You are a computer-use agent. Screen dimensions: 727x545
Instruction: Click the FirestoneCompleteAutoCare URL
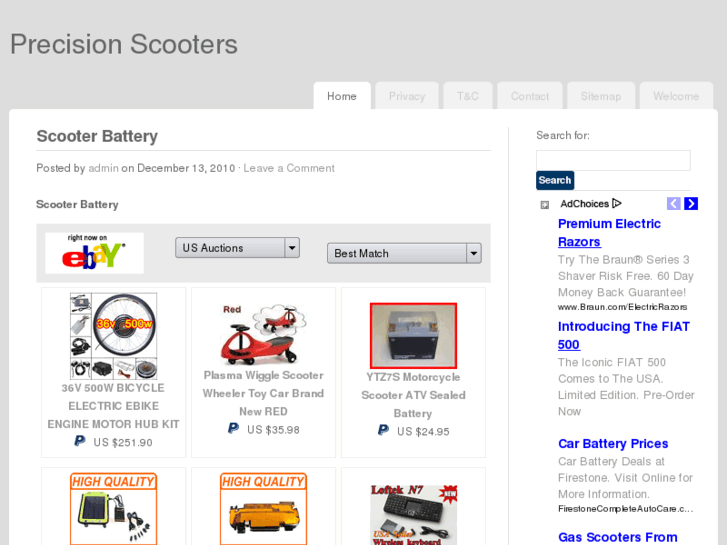[x=625, y=509]
